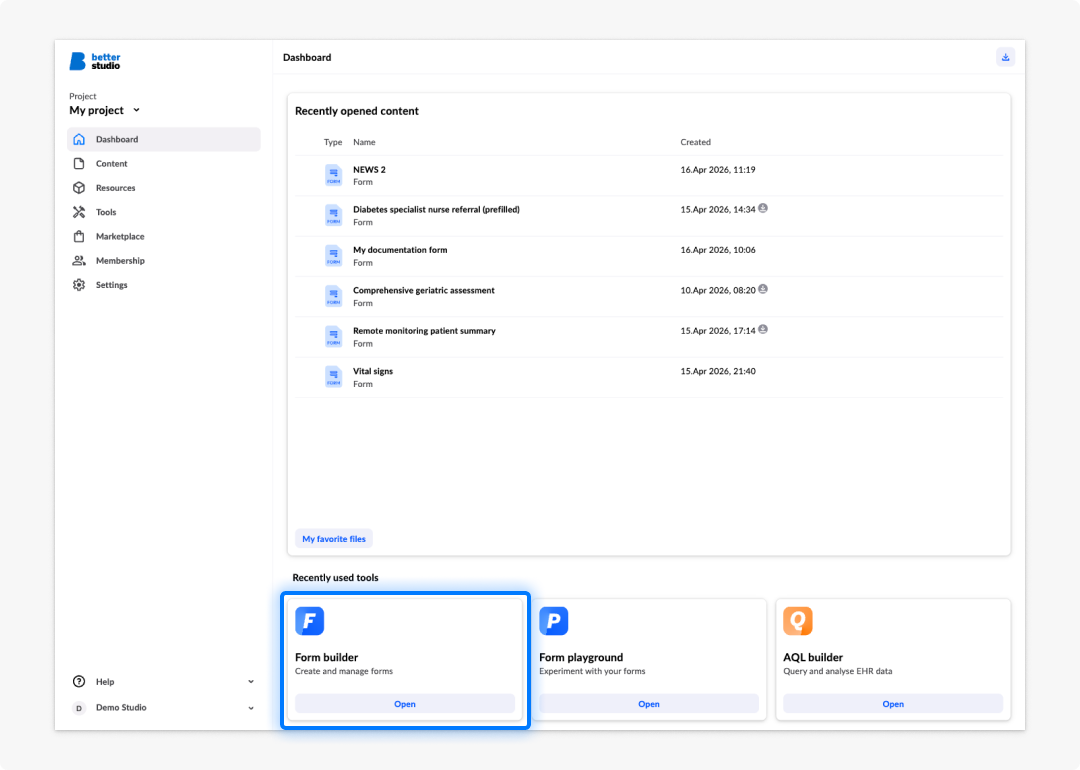This screenshot has width=1080, height=770.
Task: Click the form icon beside NEWS 2
Action: click(333, 175)
